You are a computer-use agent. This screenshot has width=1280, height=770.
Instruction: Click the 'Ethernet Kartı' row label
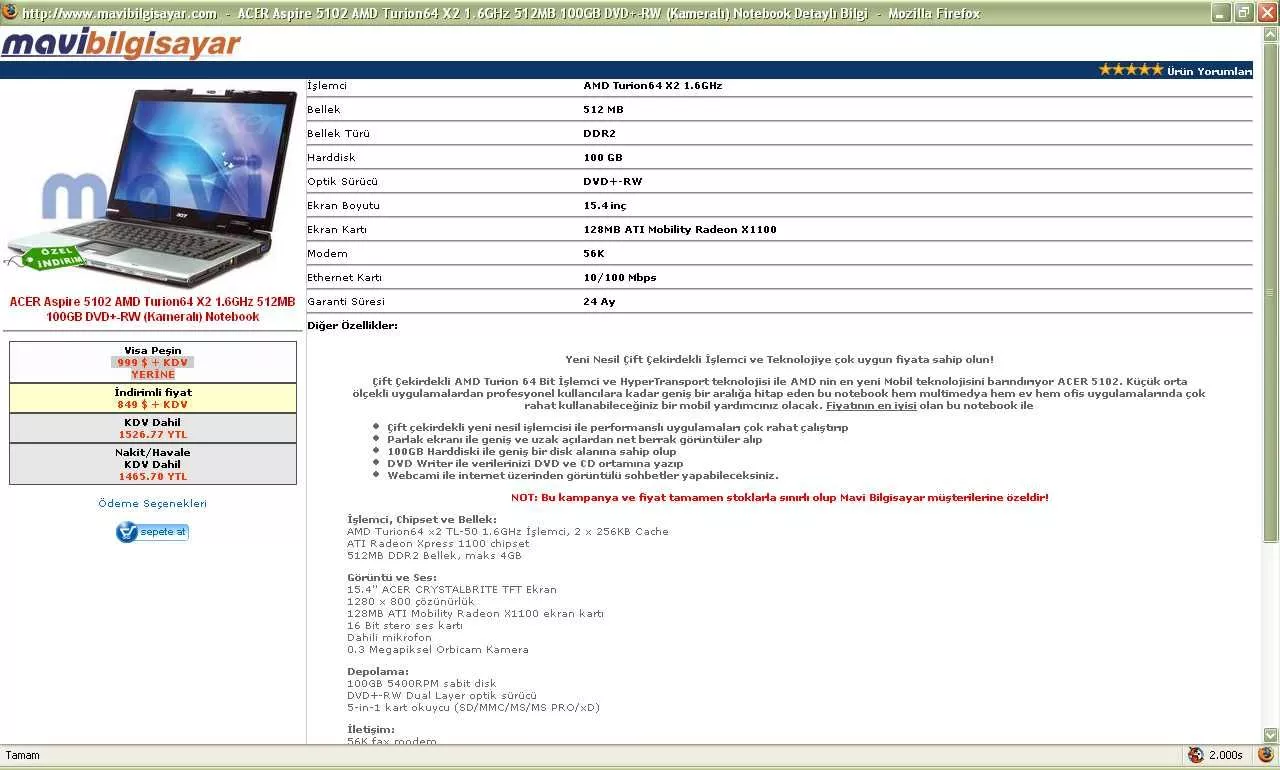(344, 277)
